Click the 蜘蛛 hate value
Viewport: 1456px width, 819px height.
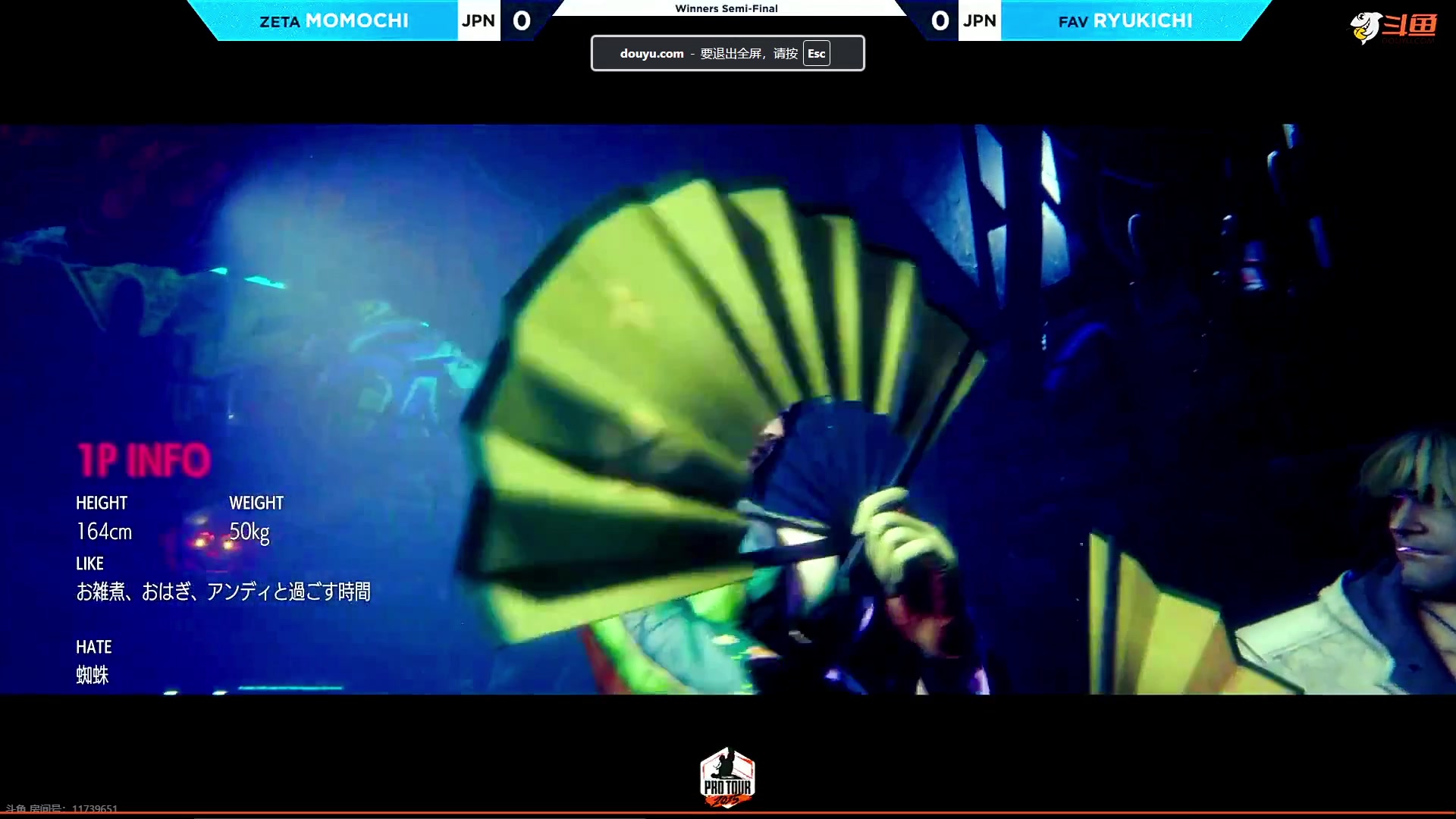click(x=93, y=675)
